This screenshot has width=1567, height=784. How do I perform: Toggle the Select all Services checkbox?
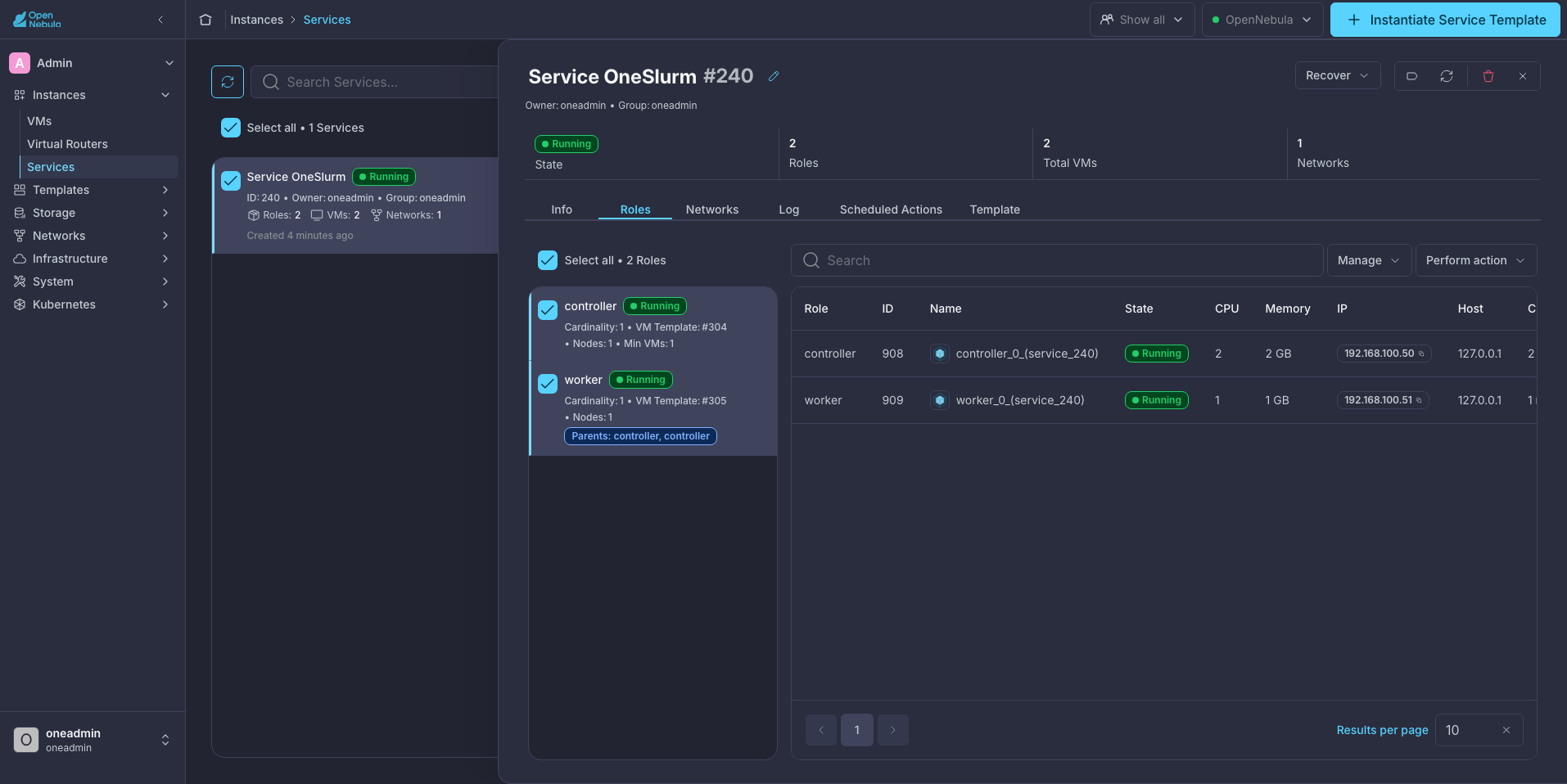[x=231, y=128]
